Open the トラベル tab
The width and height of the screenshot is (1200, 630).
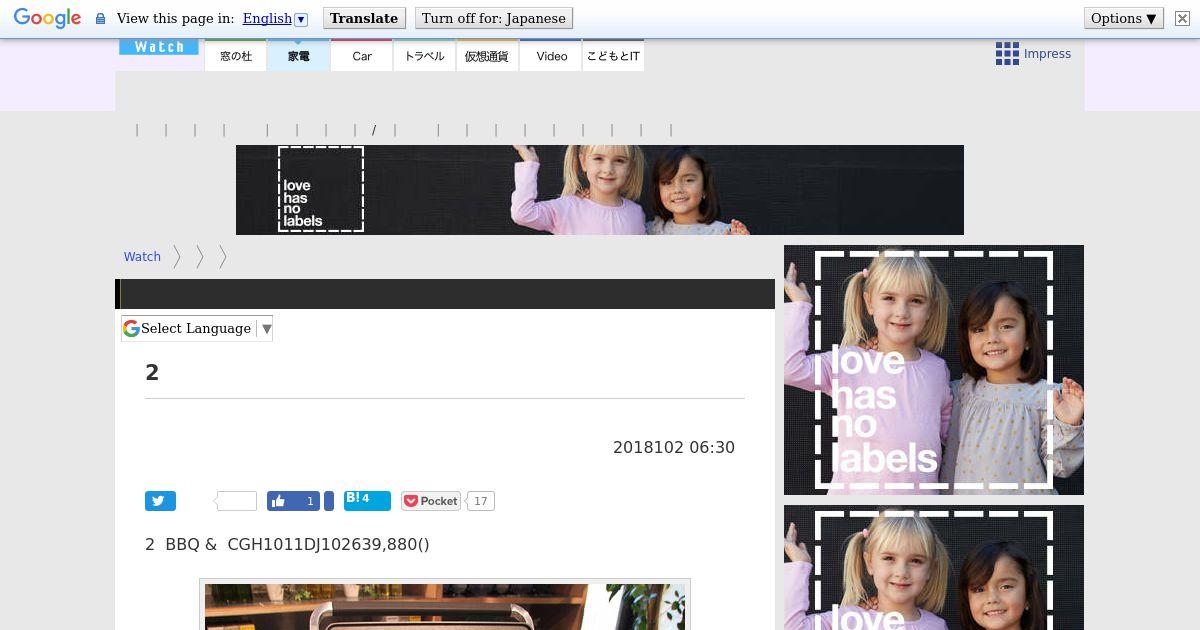(424, 56)
